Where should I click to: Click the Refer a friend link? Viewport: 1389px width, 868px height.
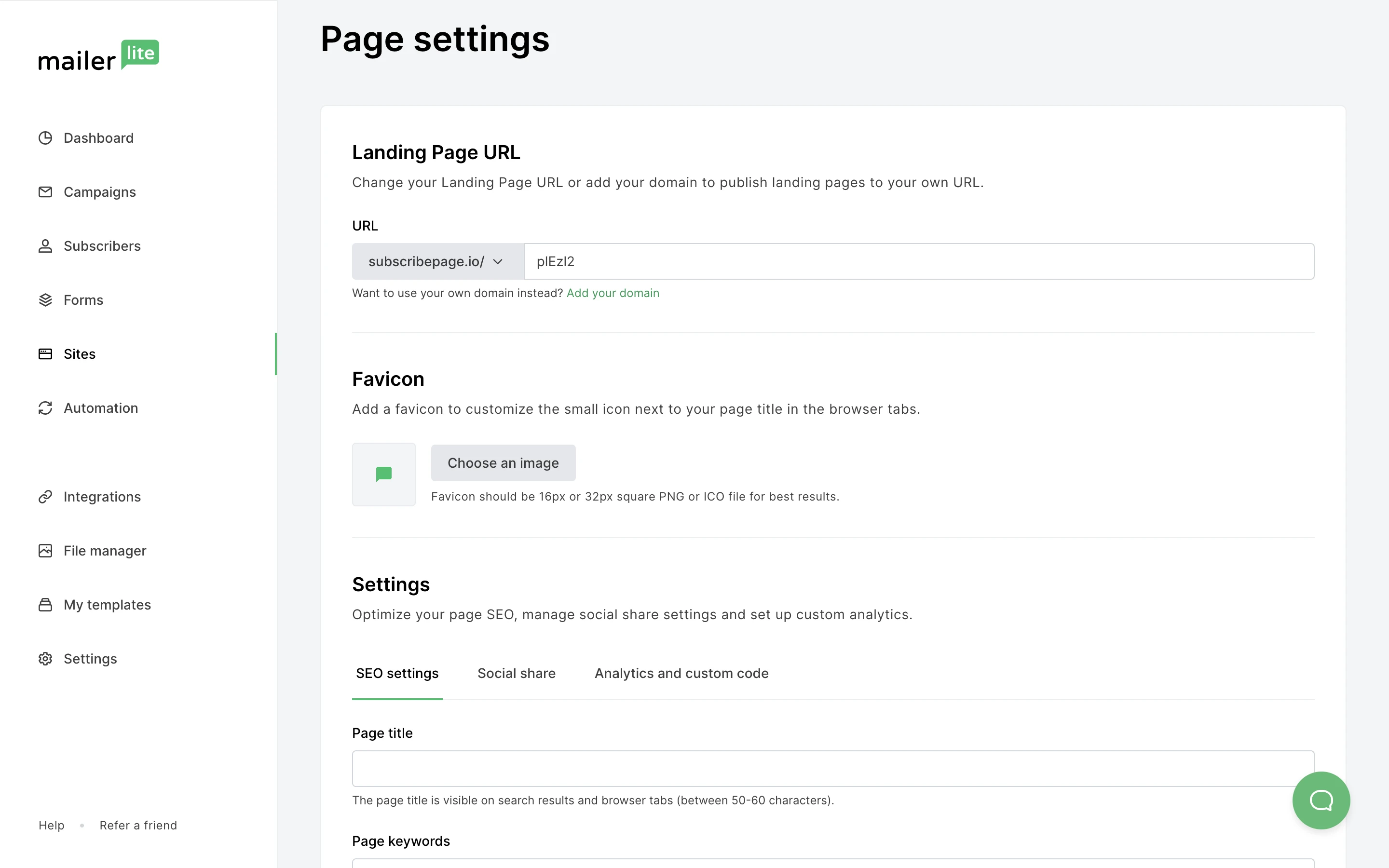click(x=138, y=825)
